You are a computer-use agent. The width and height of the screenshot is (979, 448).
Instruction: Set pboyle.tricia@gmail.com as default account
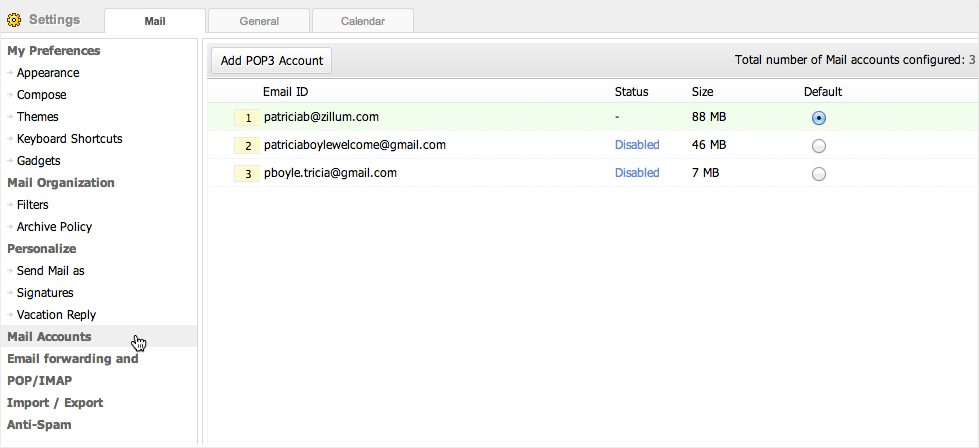(x=819, y=174)
